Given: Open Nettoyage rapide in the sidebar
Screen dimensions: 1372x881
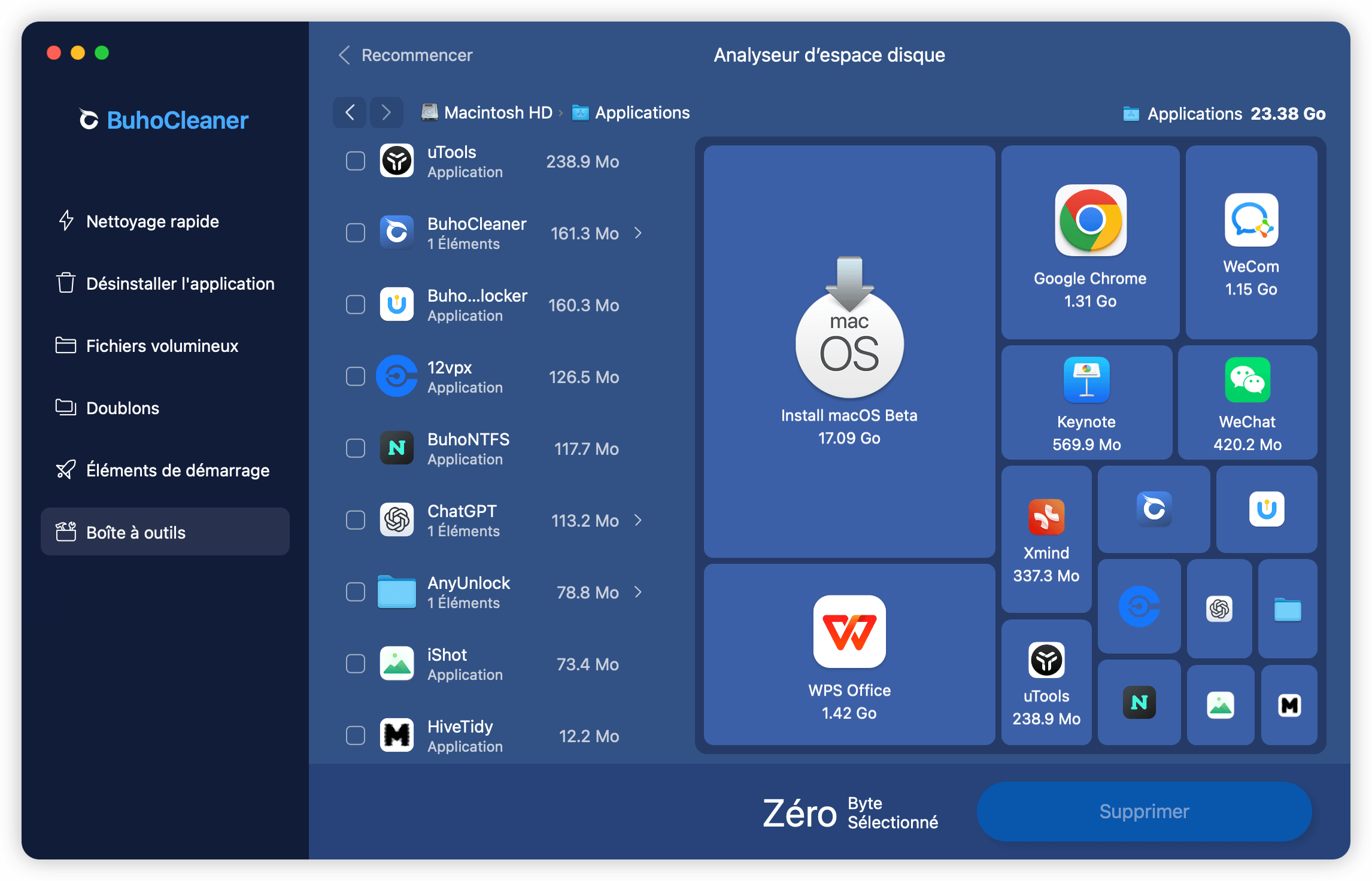Looking at the screenshot, I should [x=165, y=221].
